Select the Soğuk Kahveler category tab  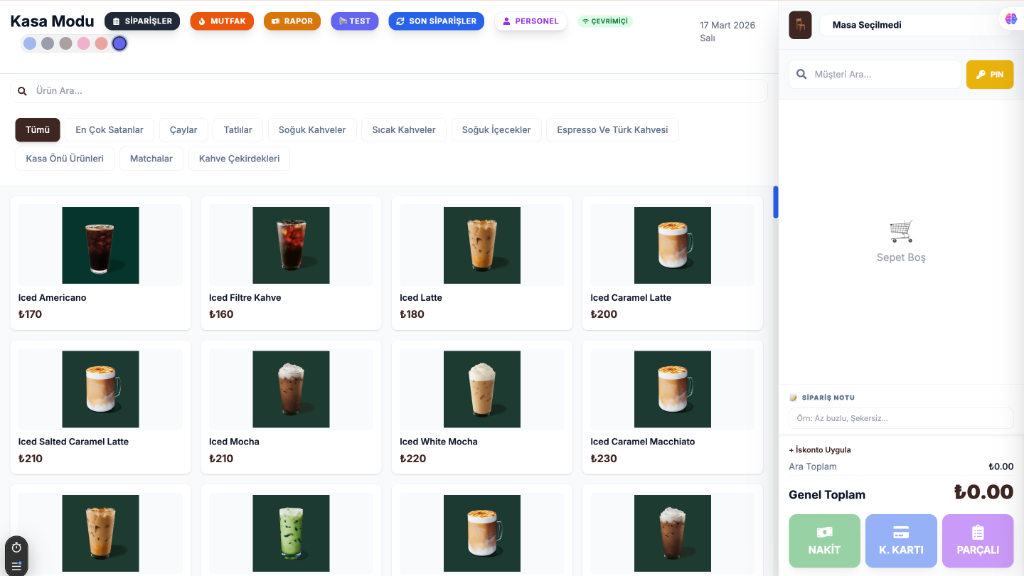coord(312,130)
